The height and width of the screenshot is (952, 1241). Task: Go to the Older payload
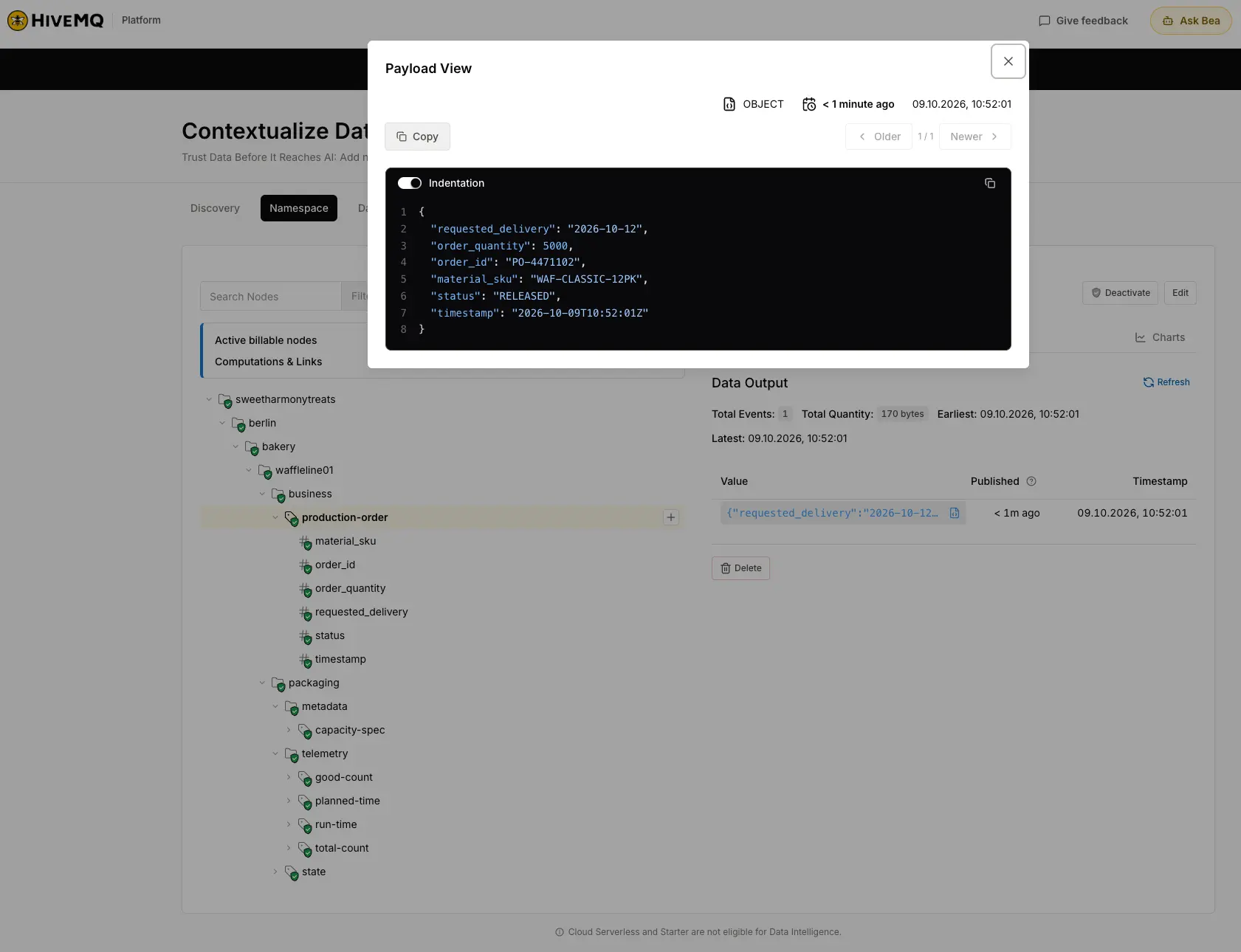click(879, 137)
